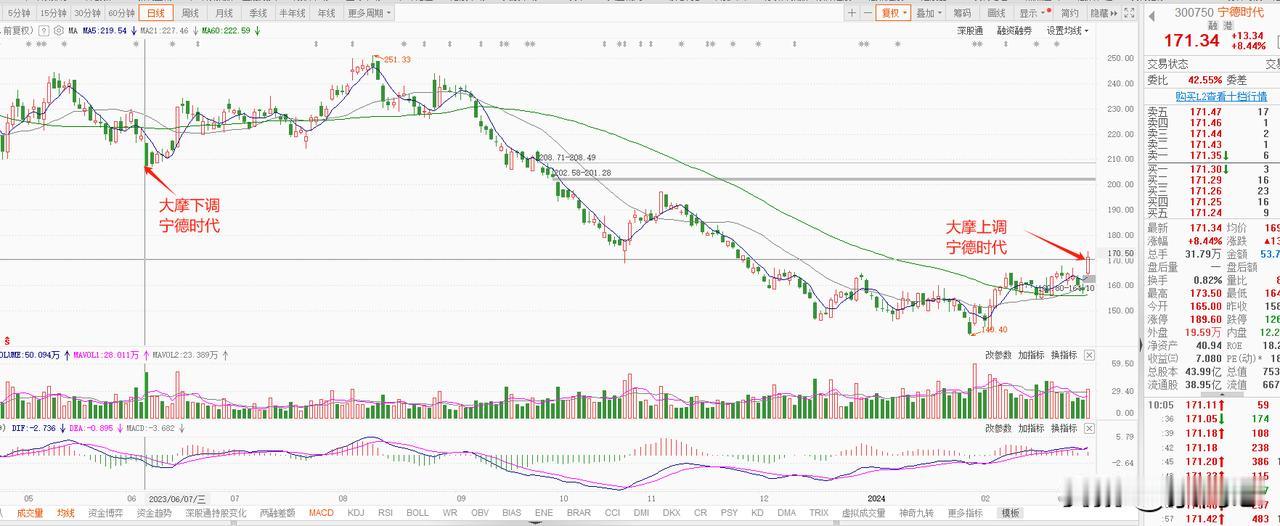Switch to 15分钟 period

click(x=53, y=13)
